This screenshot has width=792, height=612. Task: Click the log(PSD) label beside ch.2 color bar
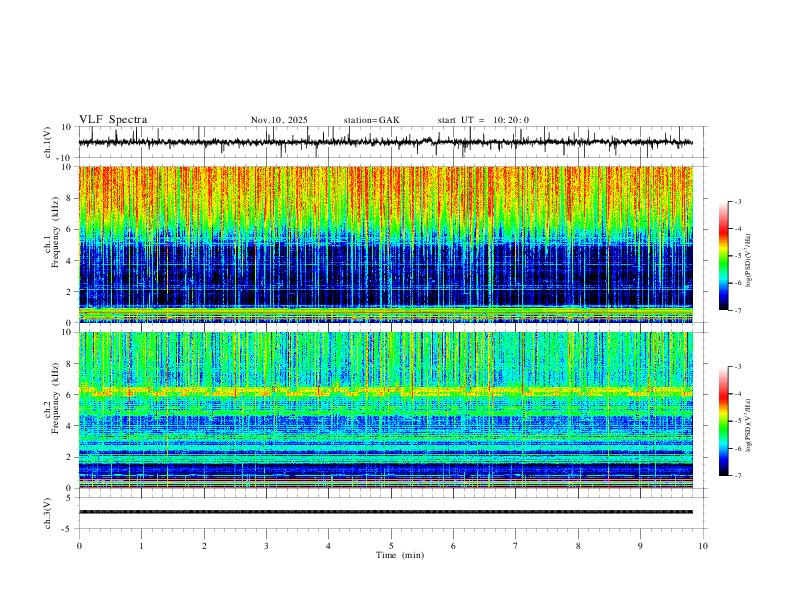[748, 425]
